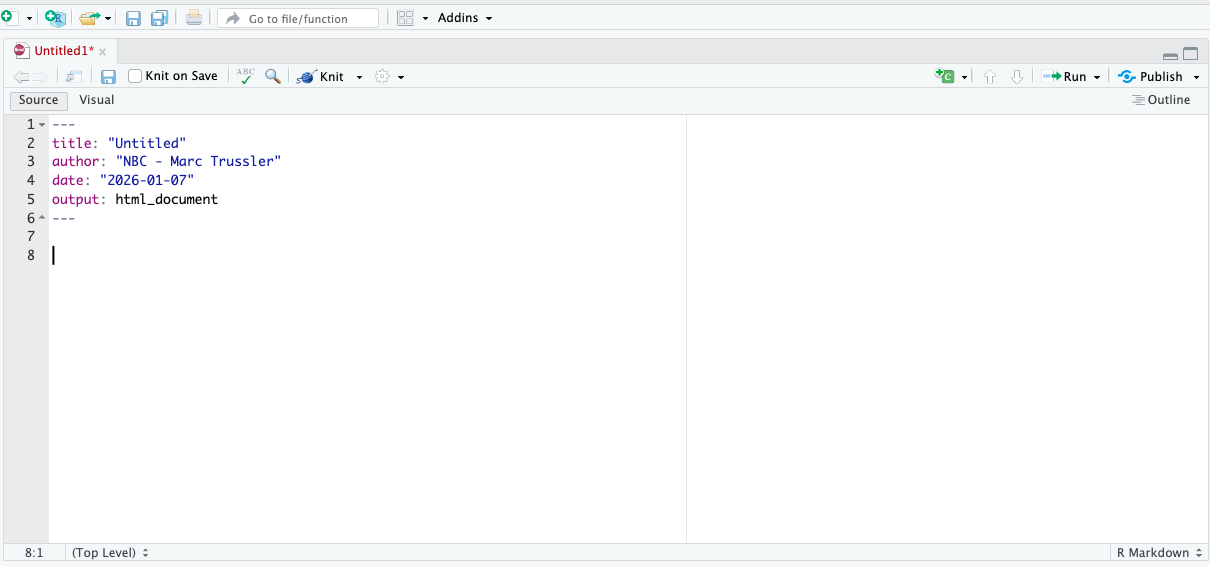Run spell check with ABC icon
Screen dimensions: 1210x566
coord(245,76)
